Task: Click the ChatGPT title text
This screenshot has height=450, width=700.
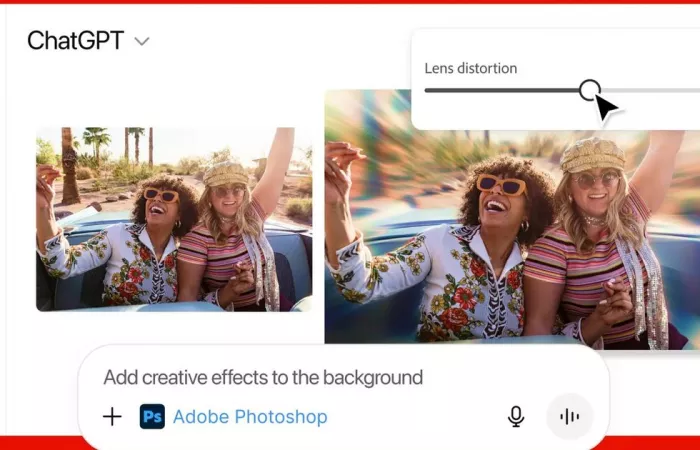Action: click(75, 41)
